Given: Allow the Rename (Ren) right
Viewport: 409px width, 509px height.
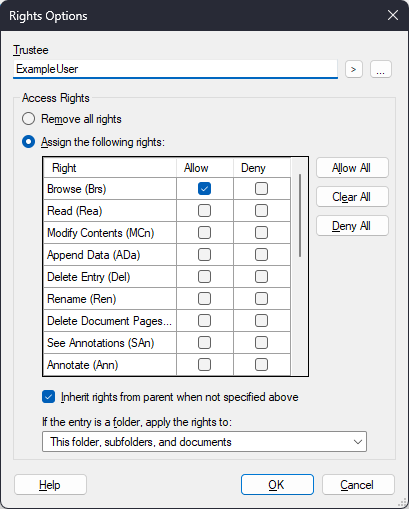Looking at the screenshot, I should pos(204,299).
